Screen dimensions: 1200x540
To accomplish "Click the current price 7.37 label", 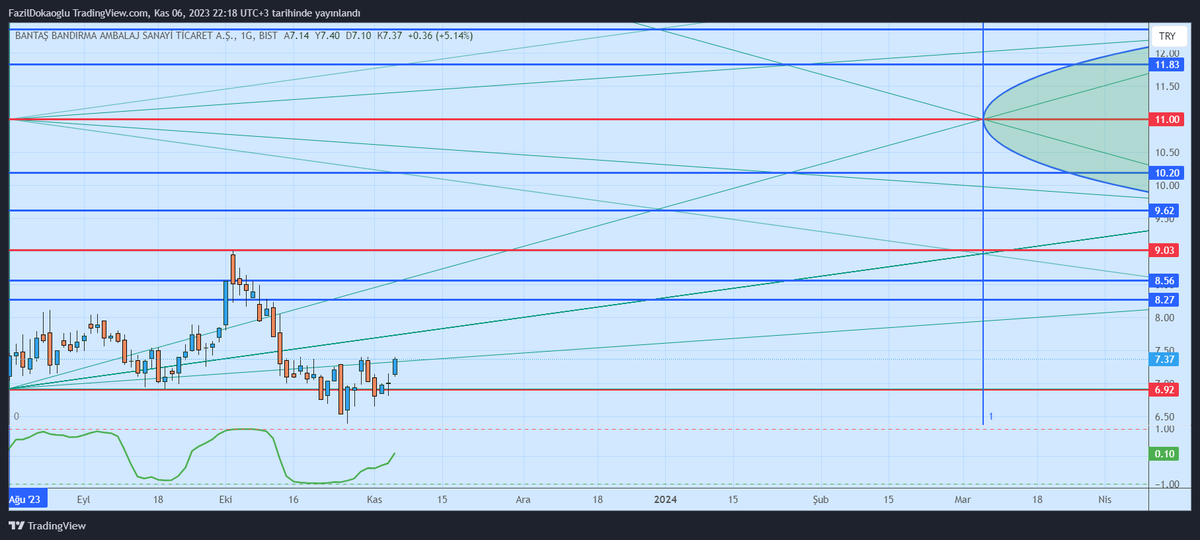I will click(x=1163, y=359).
